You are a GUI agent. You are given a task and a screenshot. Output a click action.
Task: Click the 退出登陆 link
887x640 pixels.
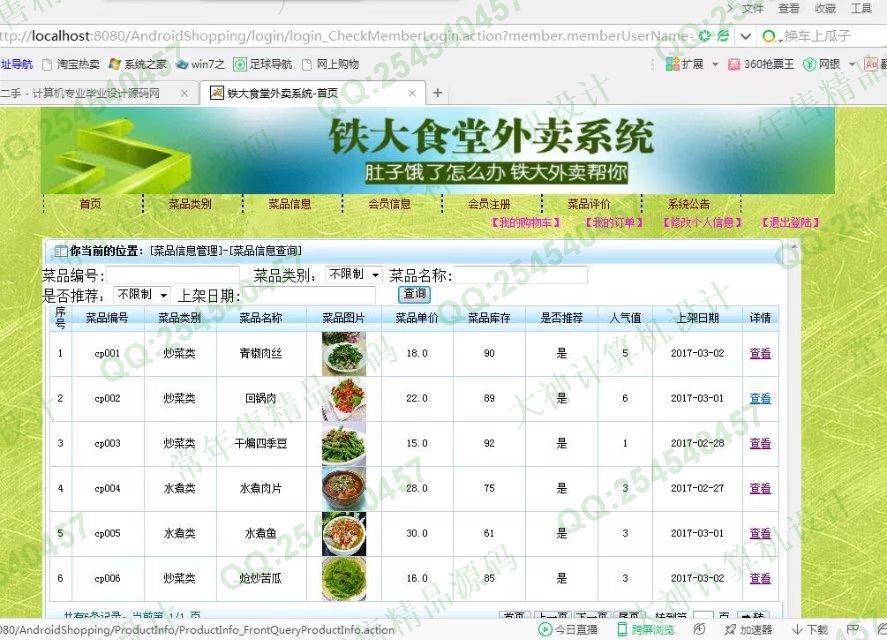pos(790,222)
